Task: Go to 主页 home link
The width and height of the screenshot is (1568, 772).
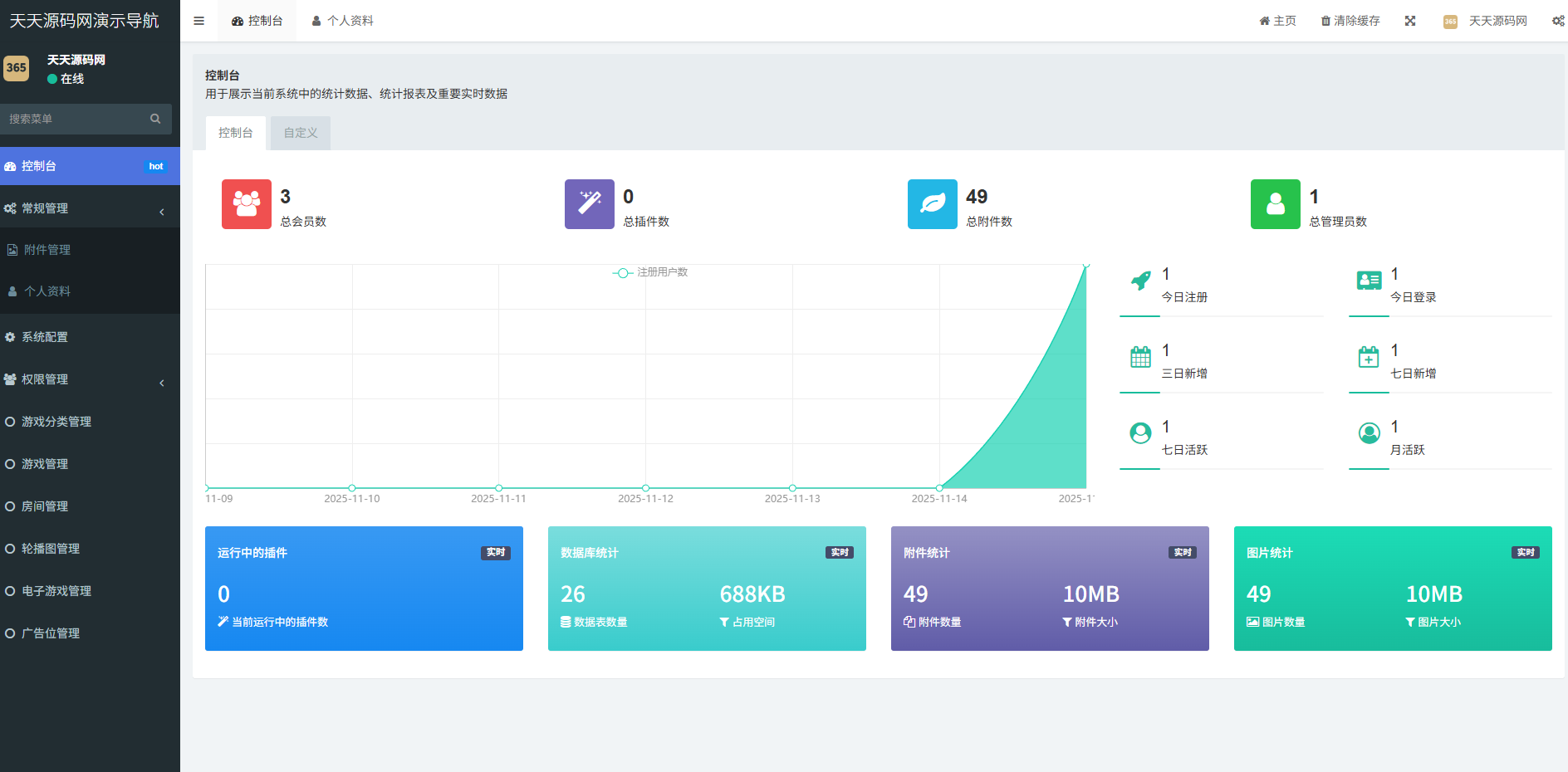Action: point(1277,21)
